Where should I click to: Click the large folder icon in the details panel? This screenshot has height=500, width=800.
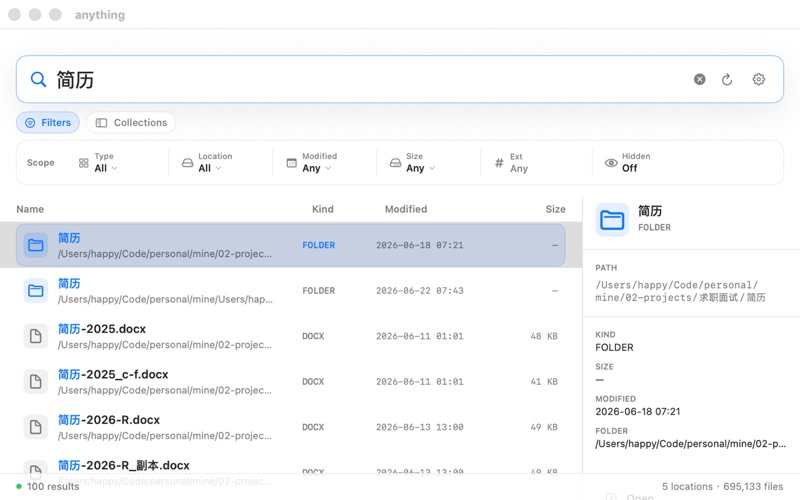612,220
